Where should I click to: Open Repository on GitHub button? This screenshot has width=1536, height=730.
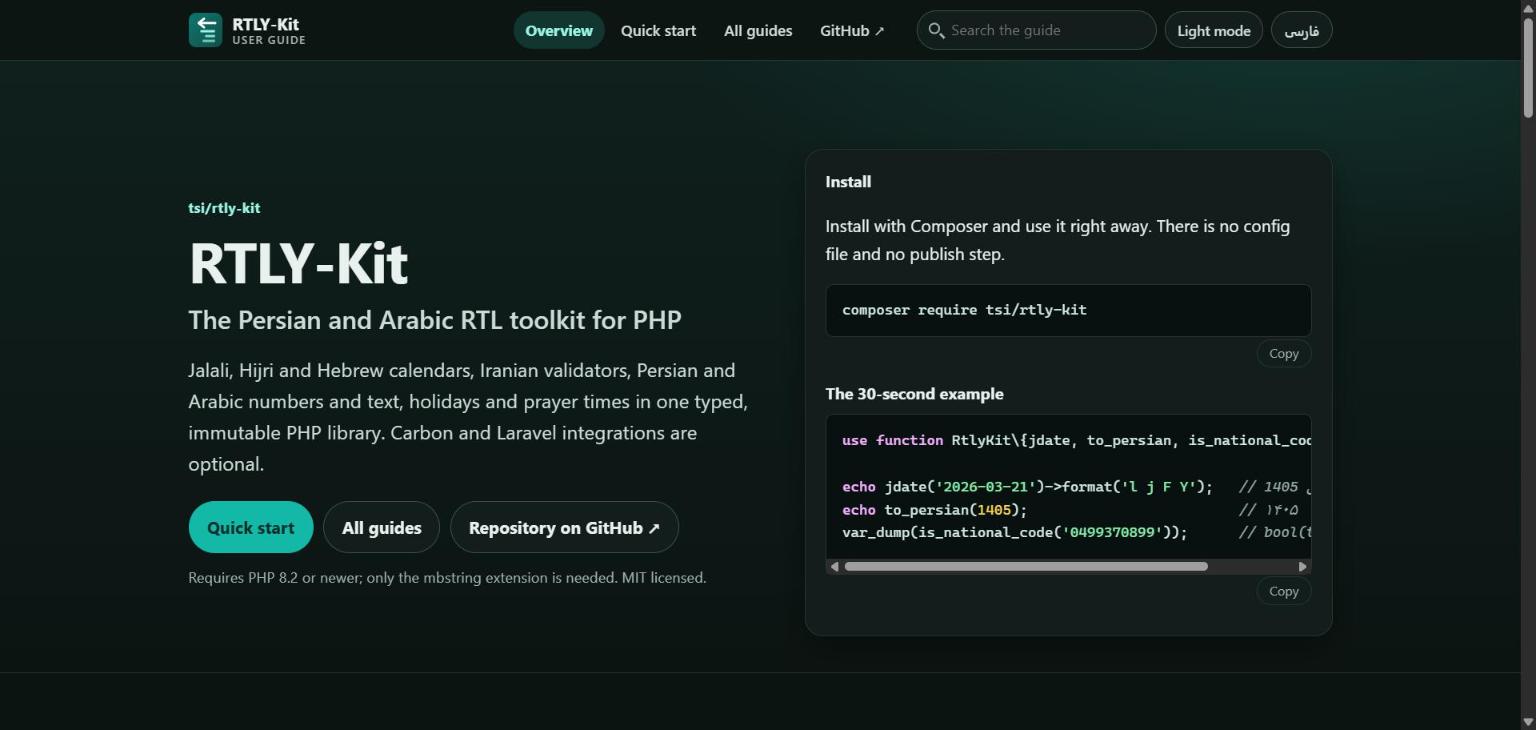pyautogui.click(x=564, y=527)
